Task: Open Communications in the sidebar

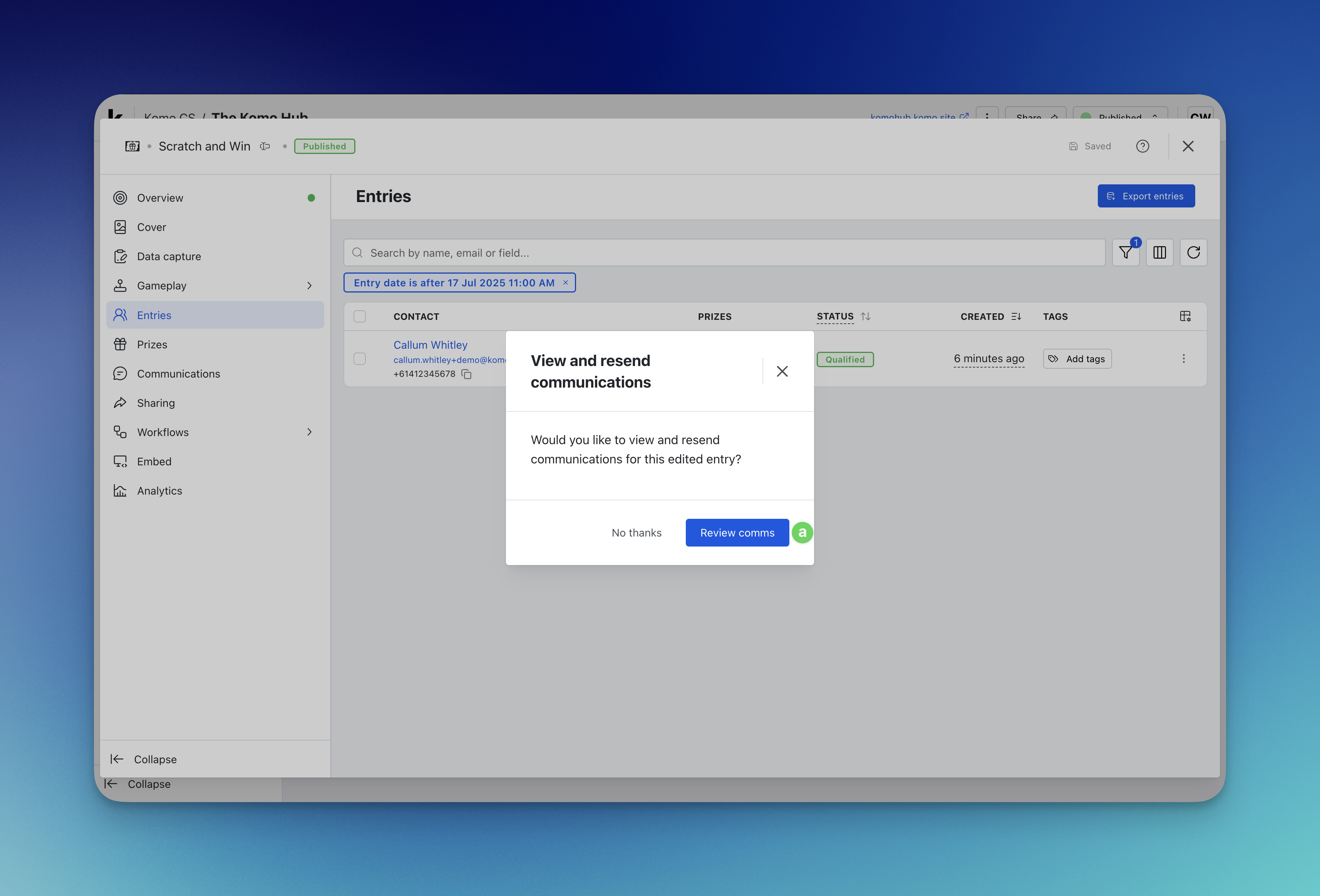Action: coord(178,374)
